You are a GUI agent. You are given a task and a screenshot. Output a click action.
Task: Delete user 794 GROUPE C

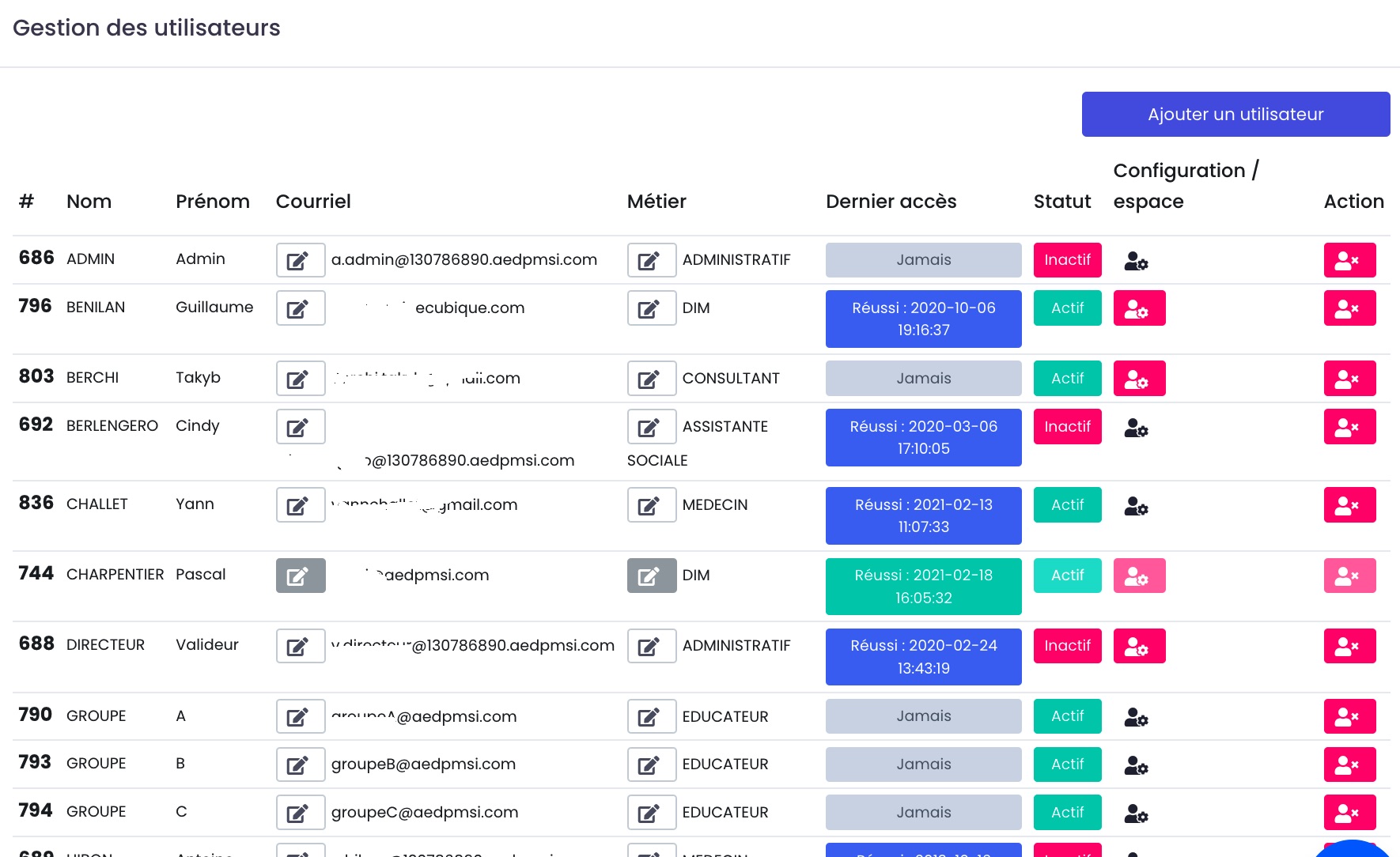tap(1349, 813)
